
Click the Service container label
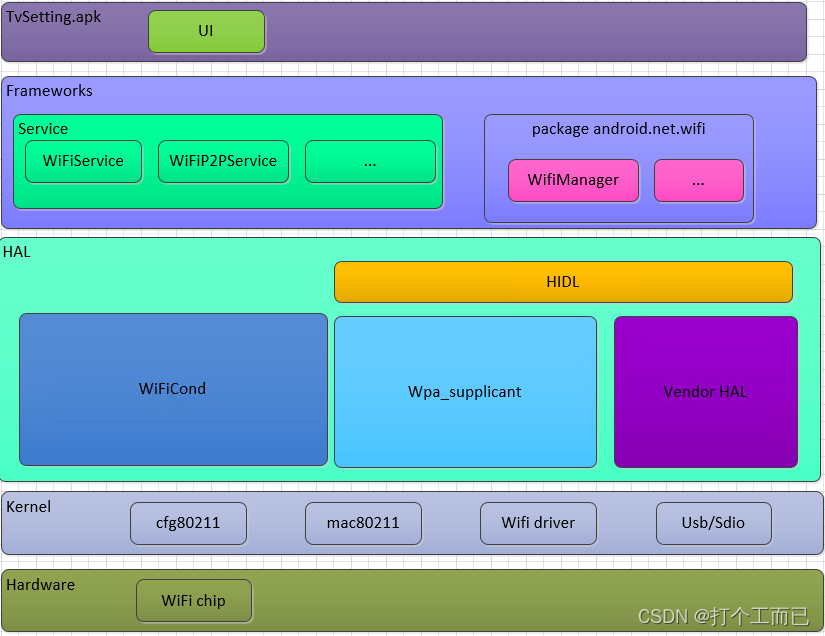[x=43, y=129]
